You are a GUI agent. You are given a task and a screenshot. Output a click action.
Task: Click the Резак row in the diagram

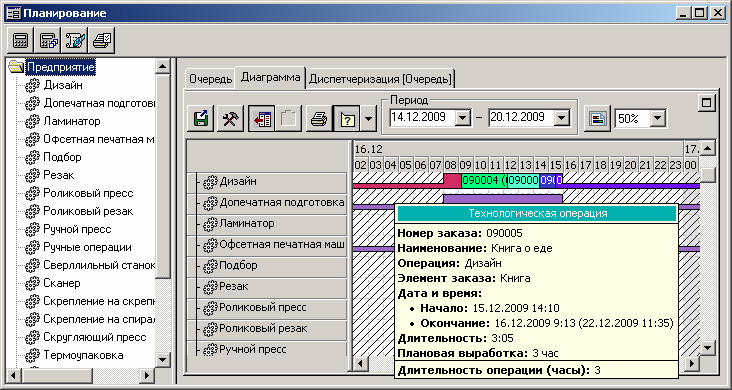point(267,287)
